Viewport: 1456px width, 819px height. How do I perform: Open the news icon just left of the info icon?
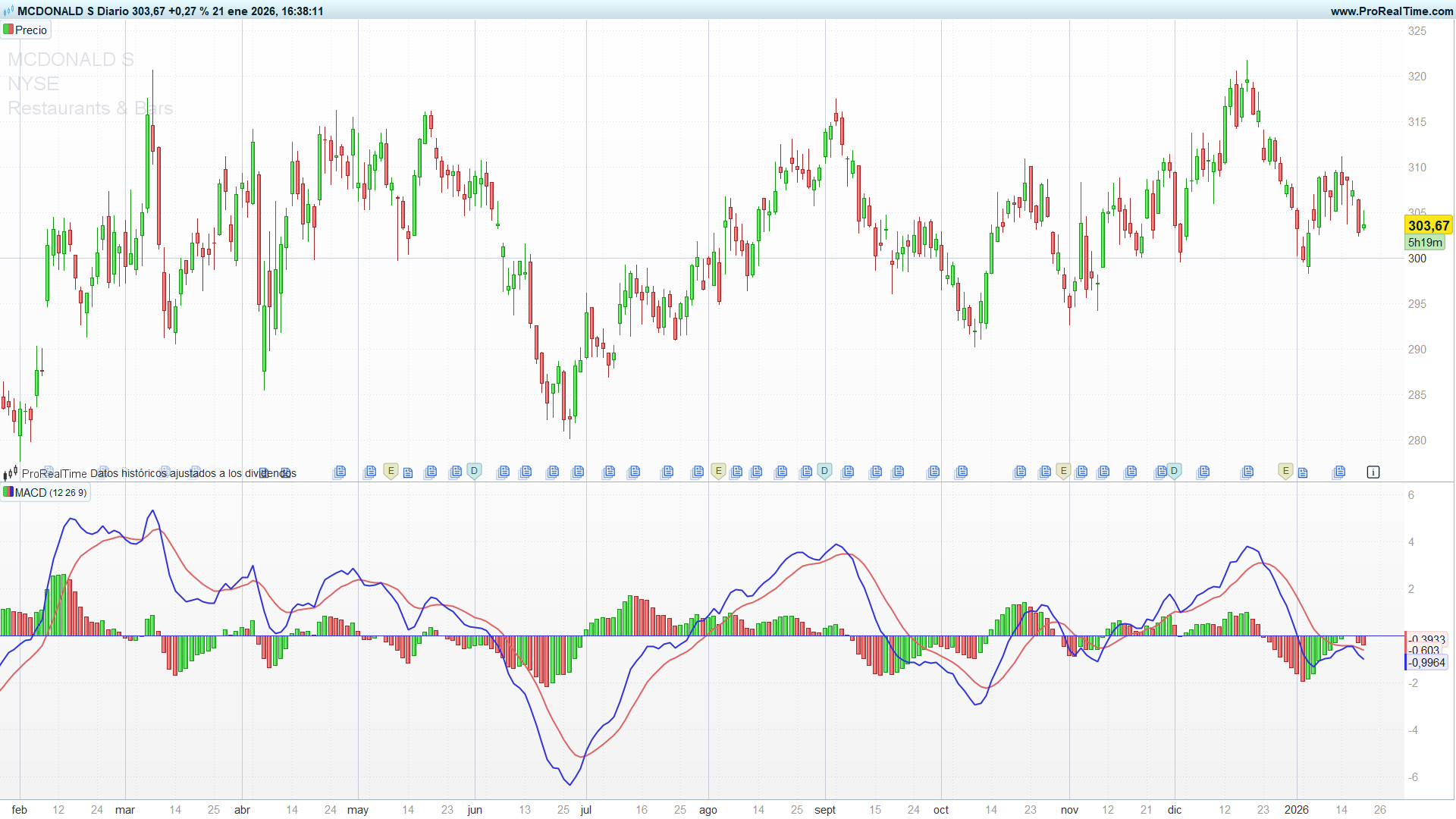[1339, 472]
